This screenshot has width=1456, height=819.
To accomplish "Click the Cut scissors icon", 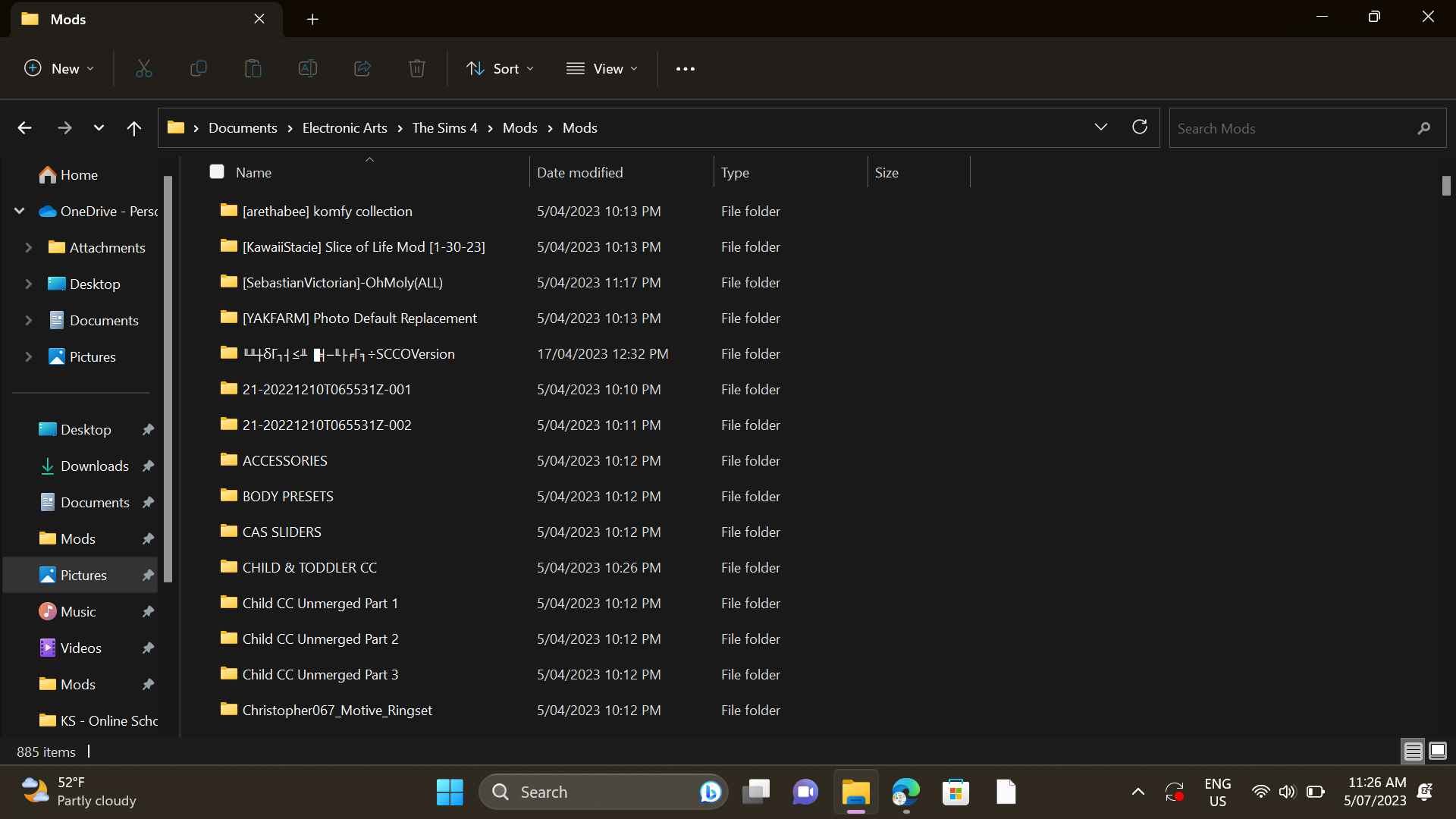I will click(x=144, y=69).
